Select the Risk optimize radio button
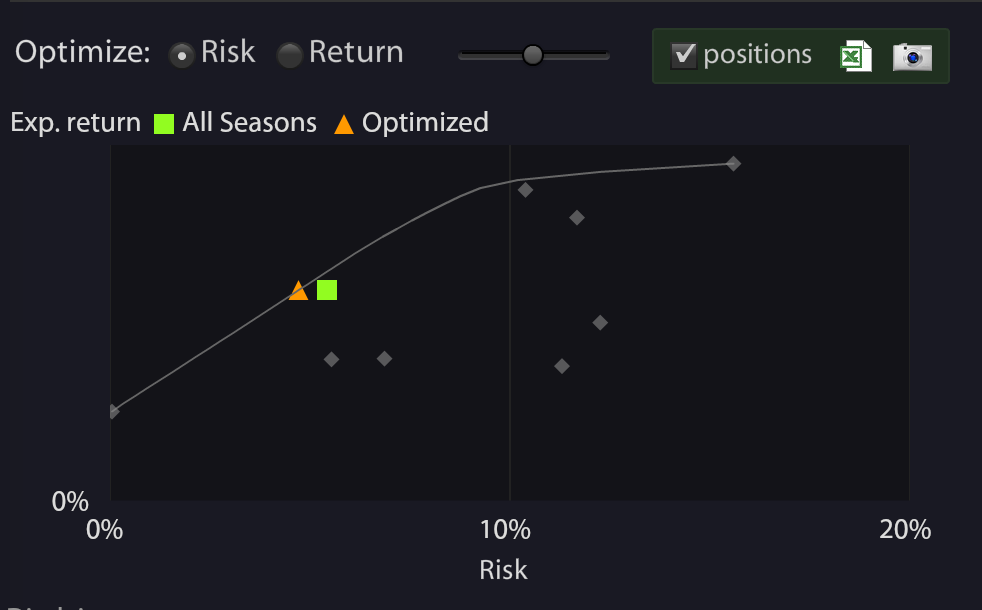Image resolution: width=982 pixels, height=610 pixels. pyautogui.click(x=182, y=55)
